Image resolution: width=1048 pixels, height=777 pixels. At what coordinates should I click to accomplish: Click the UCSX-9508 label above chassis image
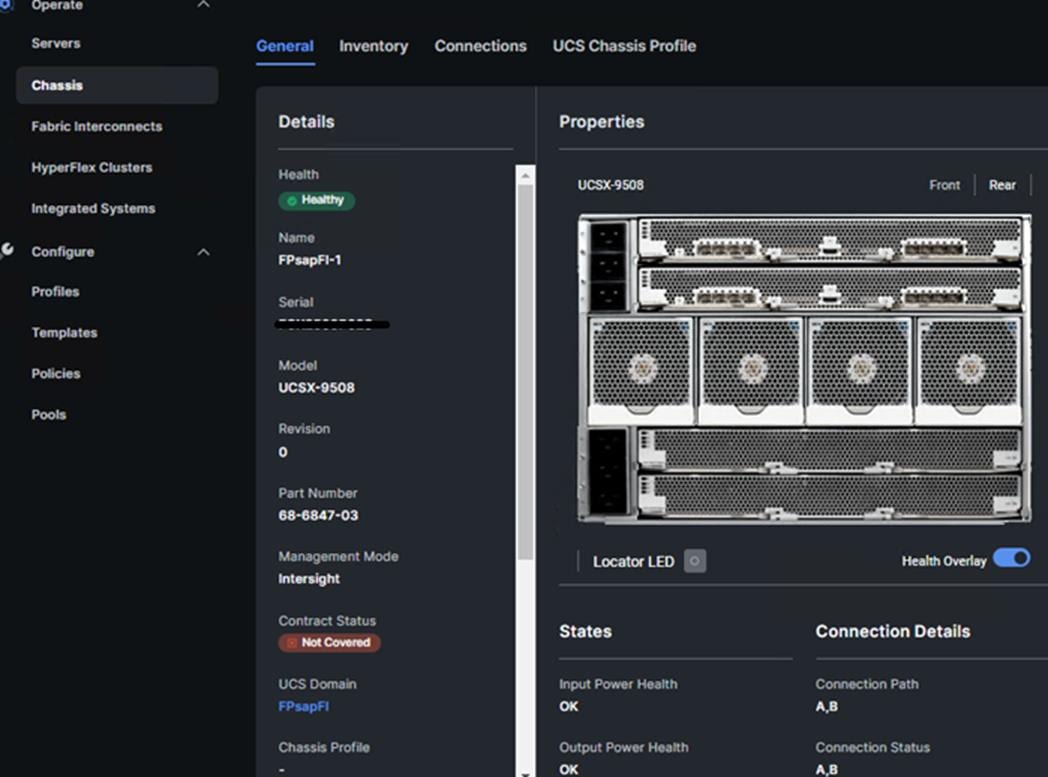[610, 185]
